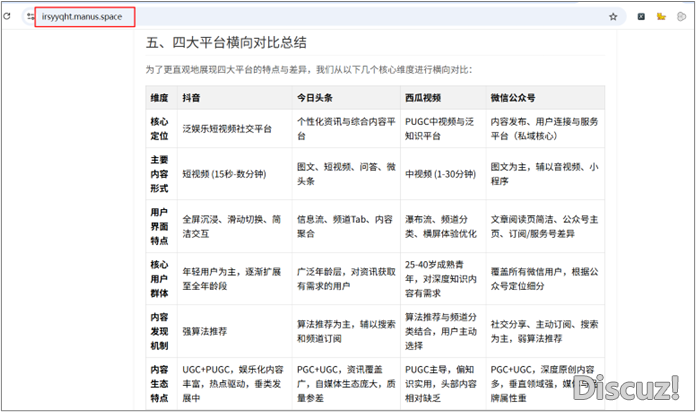Select the 今日头条 column header

click(315, 99)
